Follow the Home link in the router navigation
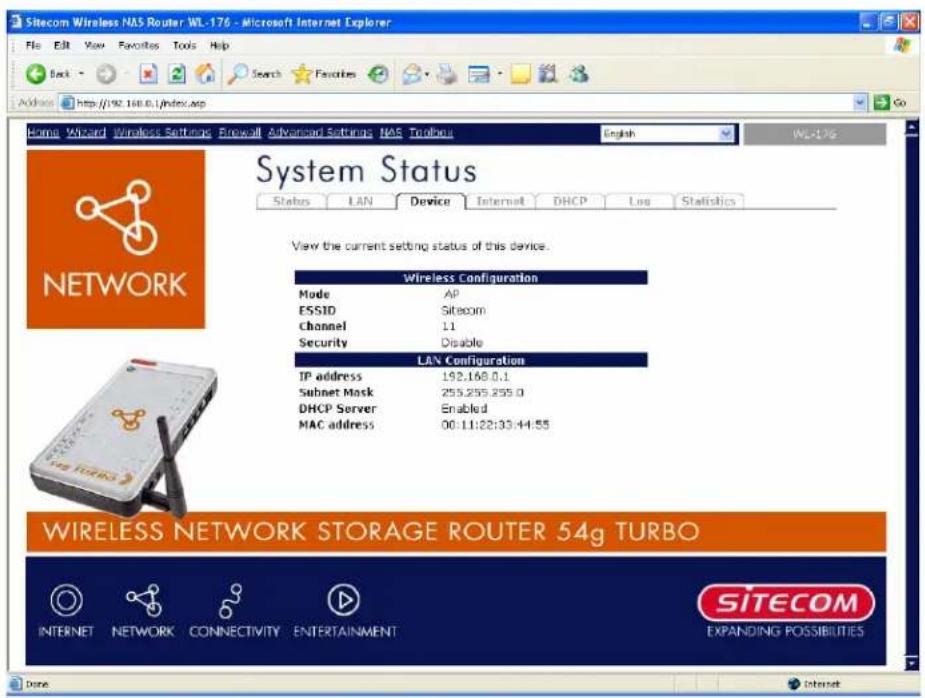The height and width of the screenshot is (698, 925). (x=43, y=133)
